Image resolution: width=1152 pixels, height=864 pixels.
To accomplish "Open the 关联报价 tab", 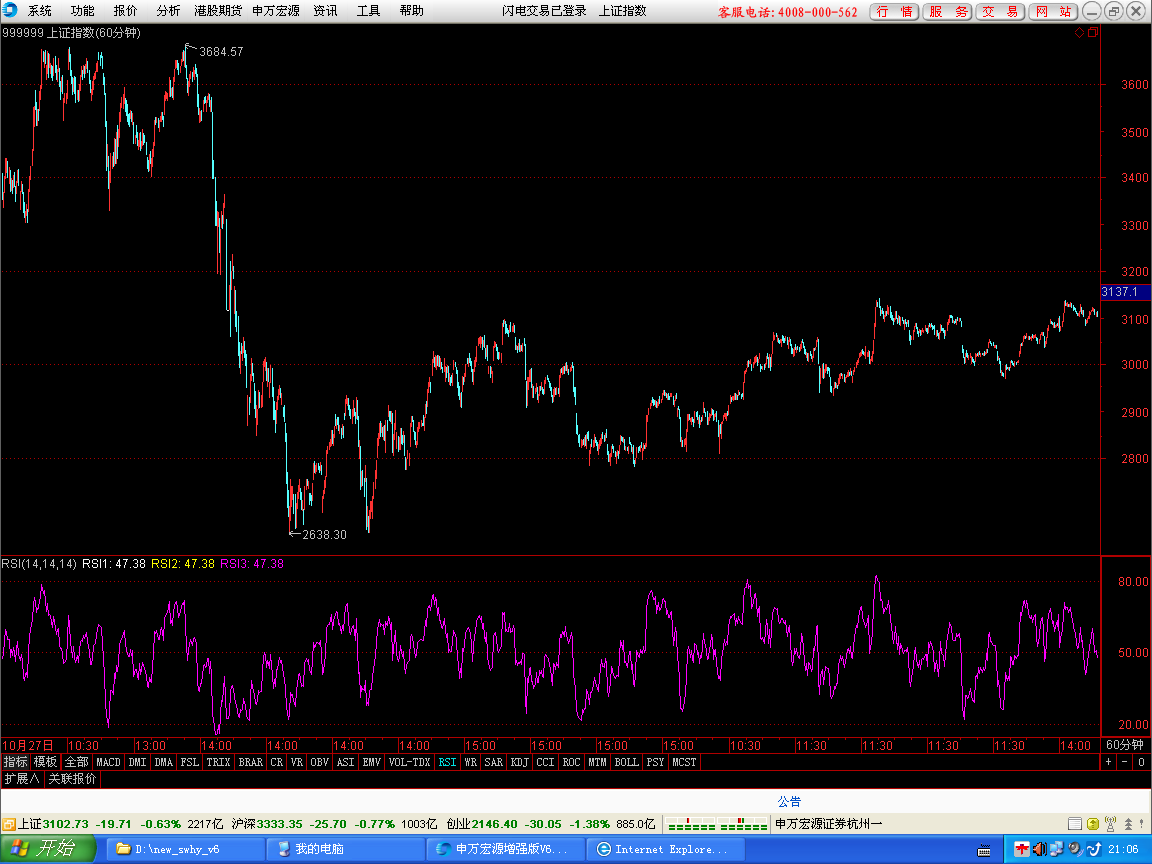I will pos(72,779).
